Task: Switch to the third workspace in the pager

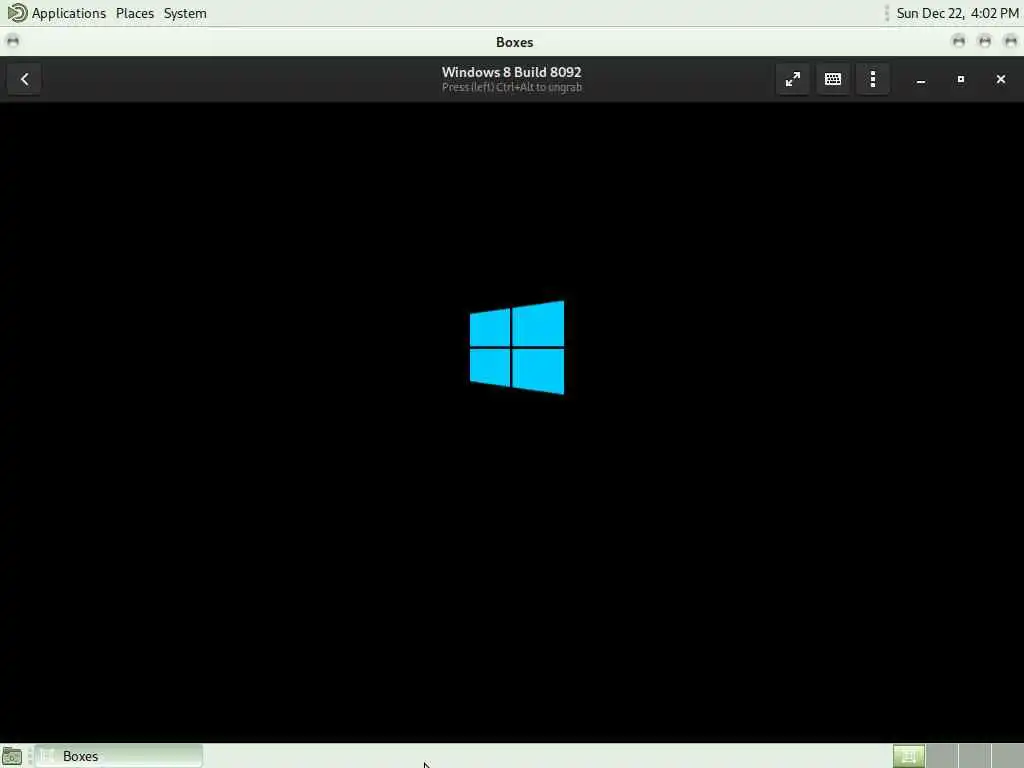Action: click(974, 756)
